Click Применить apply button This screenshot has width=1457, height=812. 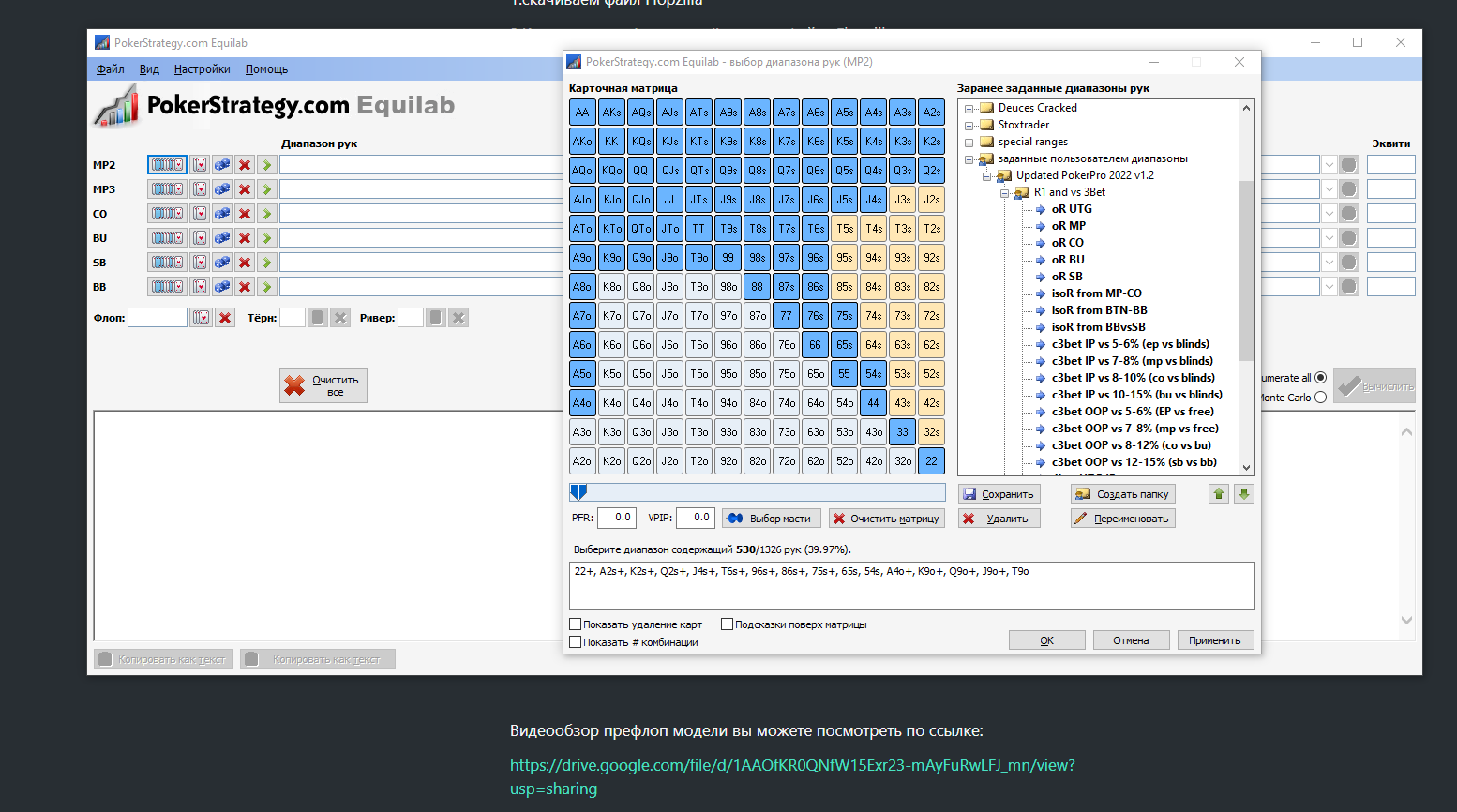pyautogui.click(x=1215, y=640)
